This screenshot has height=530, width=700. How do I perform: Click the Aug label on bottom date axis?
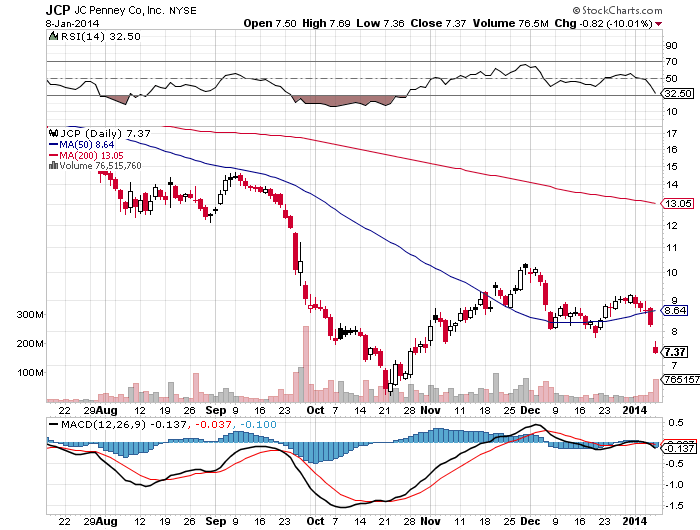(x=107, y=522)
